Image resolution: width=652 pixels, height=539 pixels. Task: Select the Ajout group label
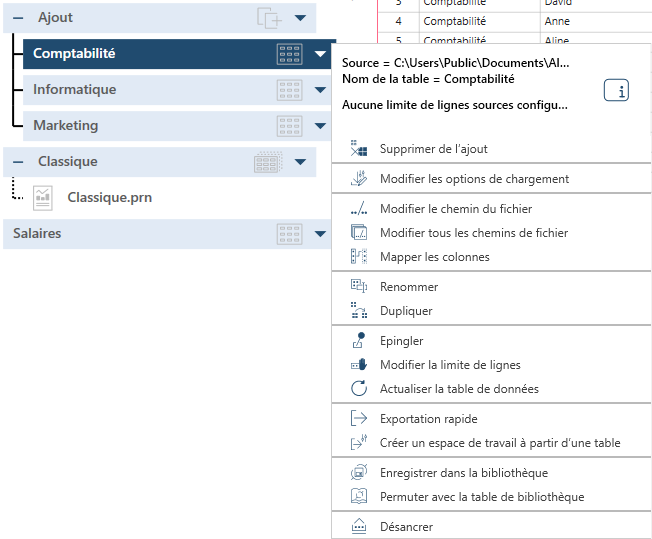[x=55, y=17]
